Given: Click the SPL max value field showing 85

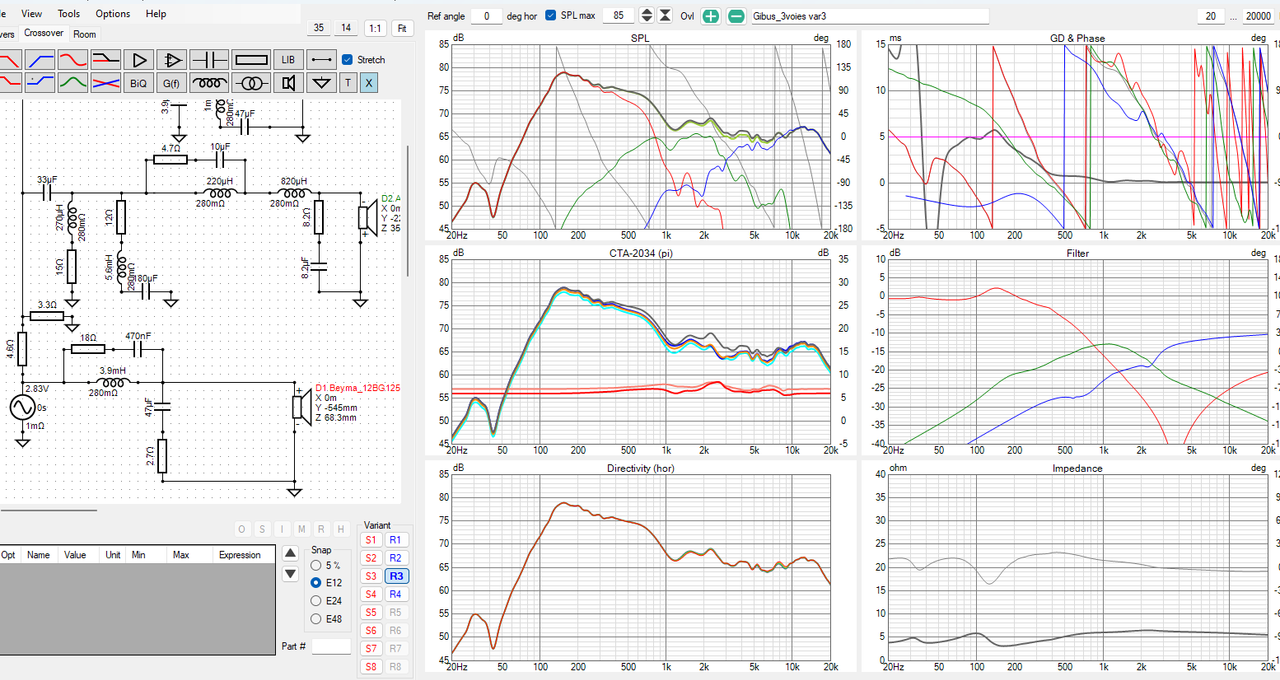Looking at the screenshot, I should (x=619, y=16).
